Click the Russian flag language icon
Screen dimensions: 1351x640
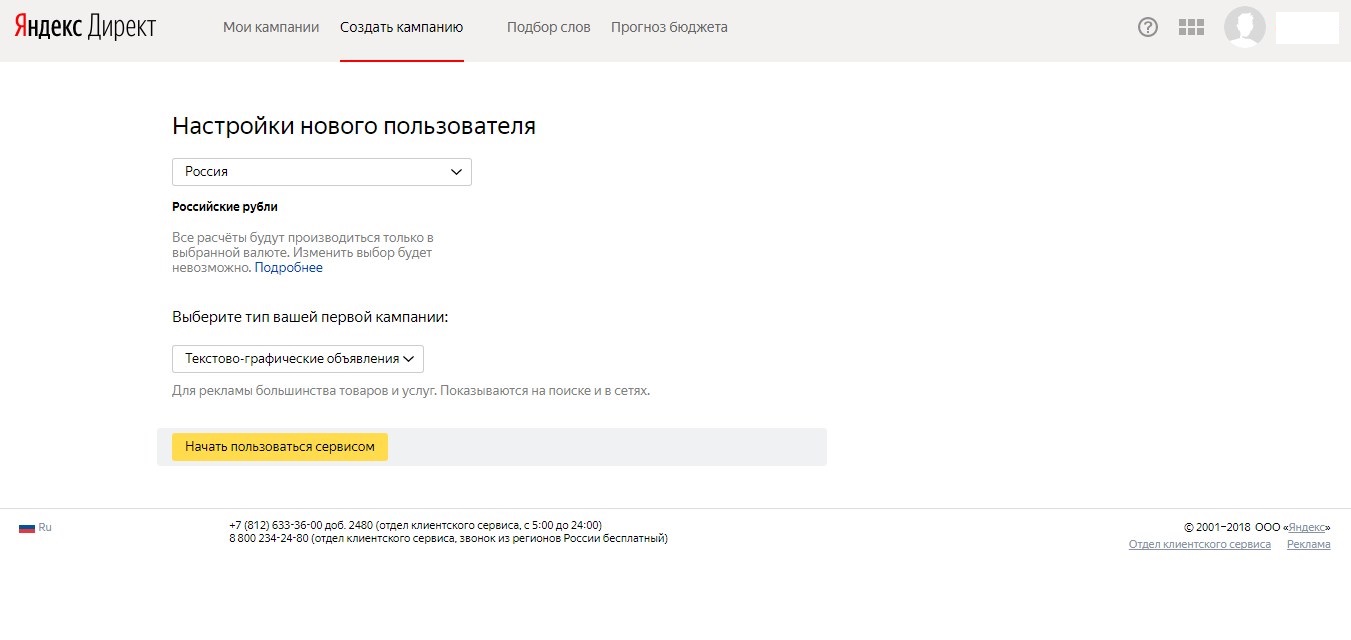(27, 528)
